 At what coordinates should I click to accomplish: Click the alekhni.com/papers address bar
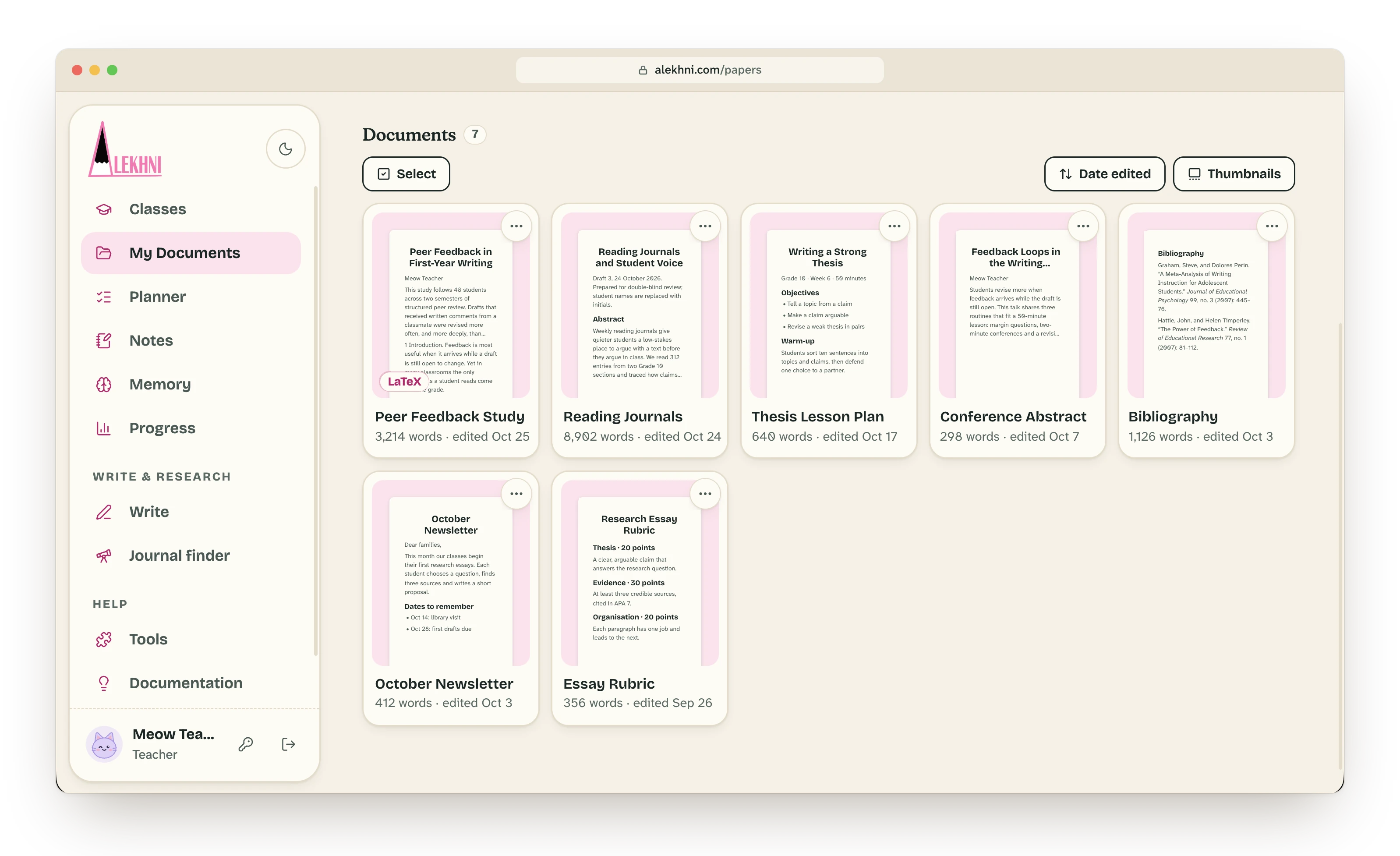click(700, 70)
